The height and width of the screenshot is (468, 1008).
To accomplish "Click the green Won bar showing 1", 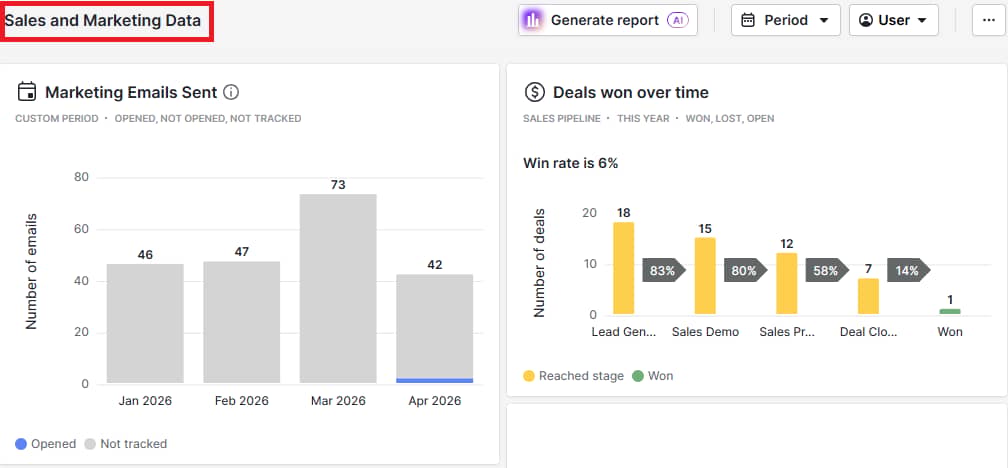I will (x=950, y=312).
